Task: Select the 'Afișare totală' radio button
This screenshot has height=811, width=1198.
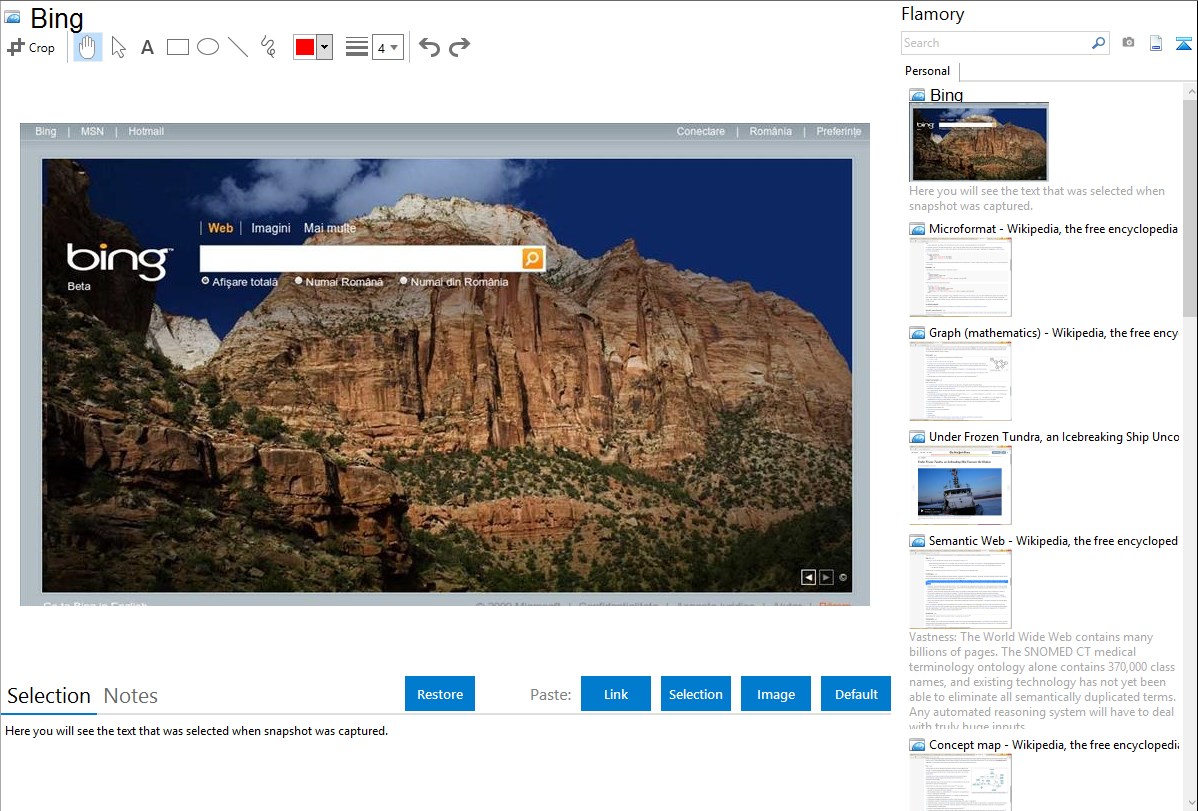Action: click(x=205, y=282)
